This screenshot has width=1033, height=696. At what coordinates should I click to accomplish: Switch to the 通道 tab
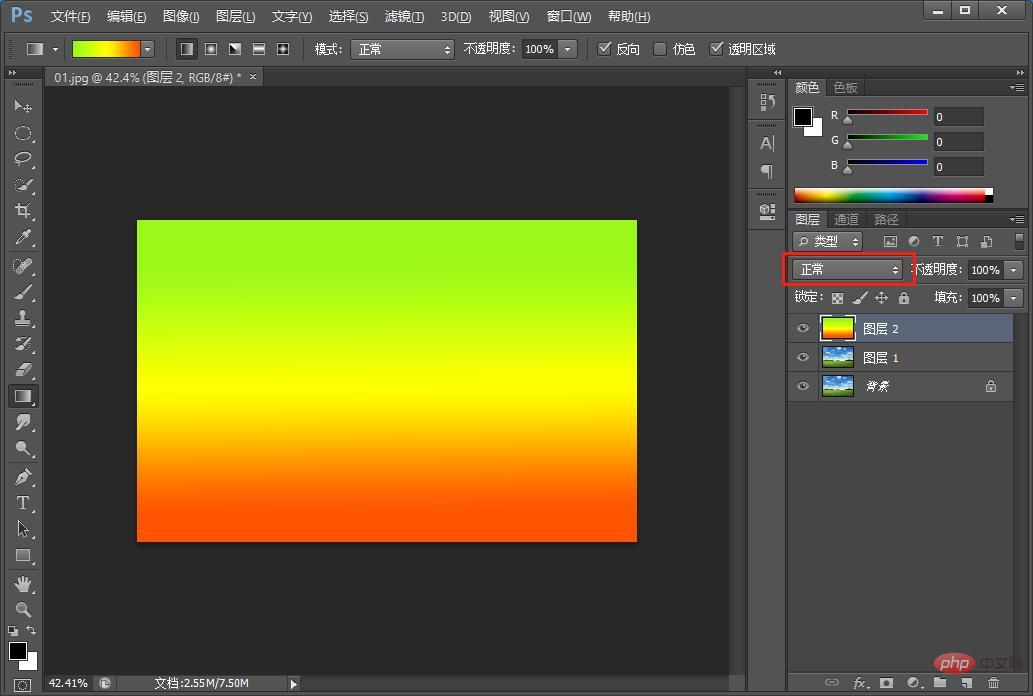(846, 219)
